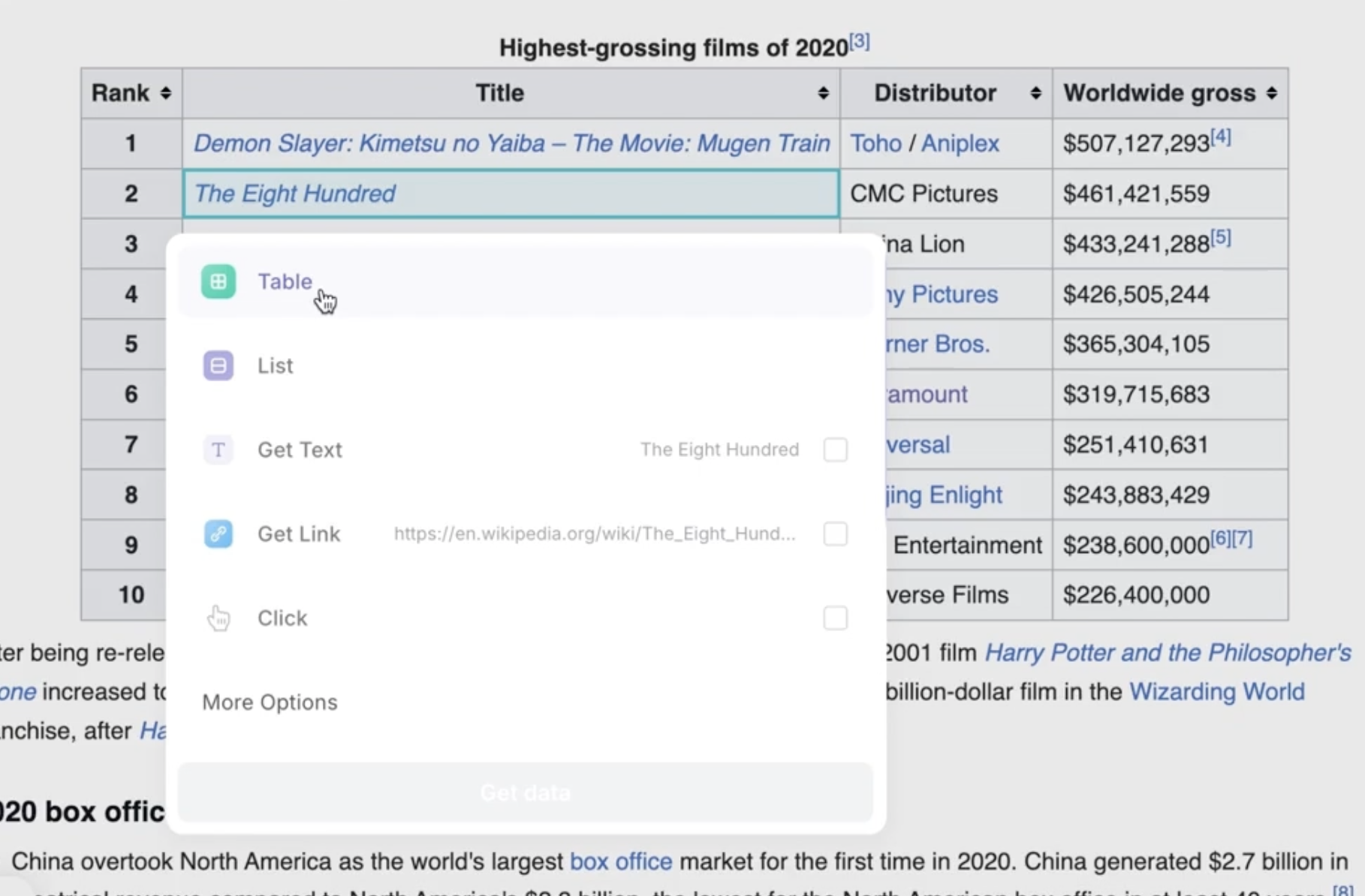Click the rank '1' cell
Image resolution: width=1365 pixels, height=896 pixels.
tap(131, 143)
